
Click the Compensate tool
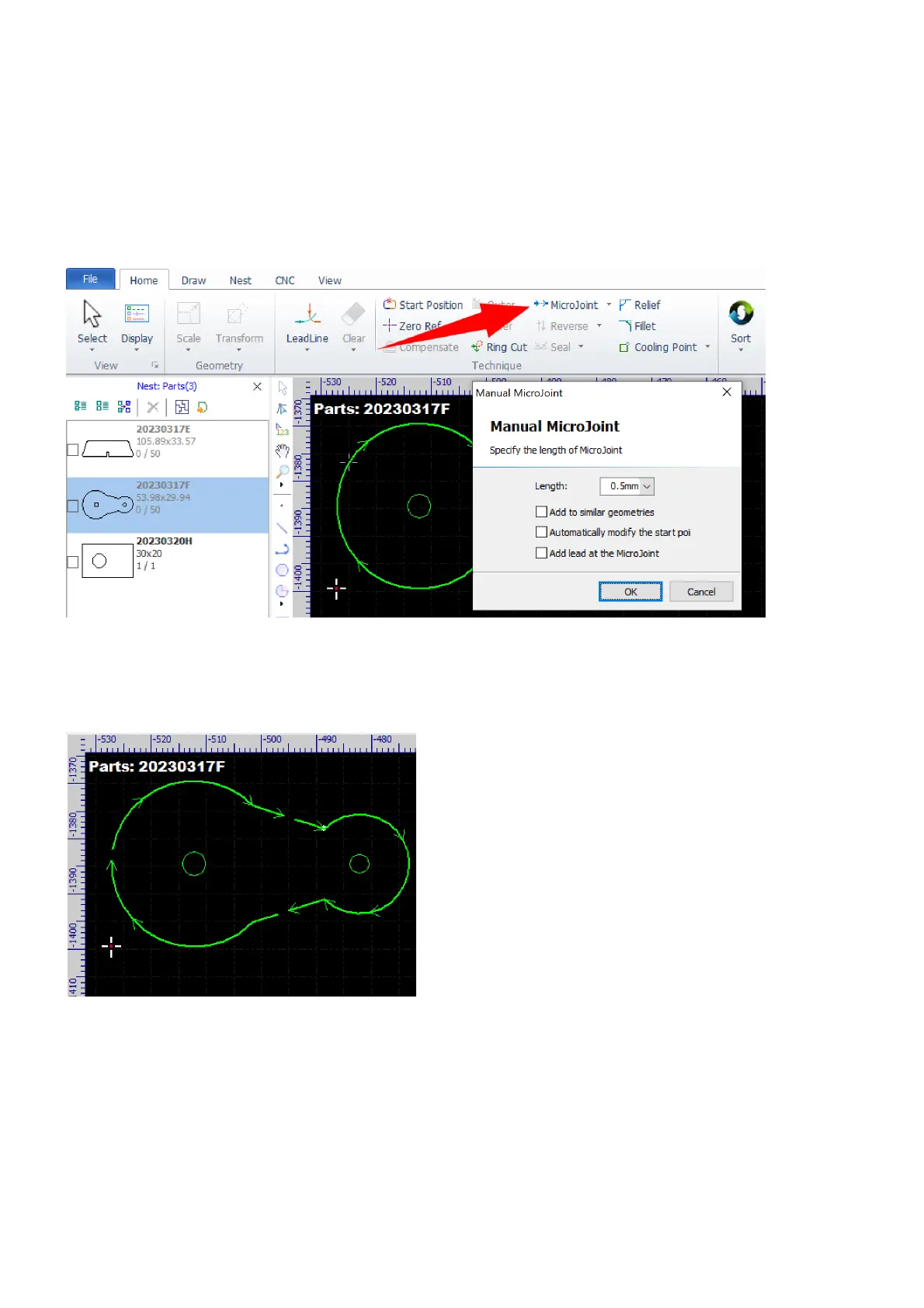pos(422,347)
